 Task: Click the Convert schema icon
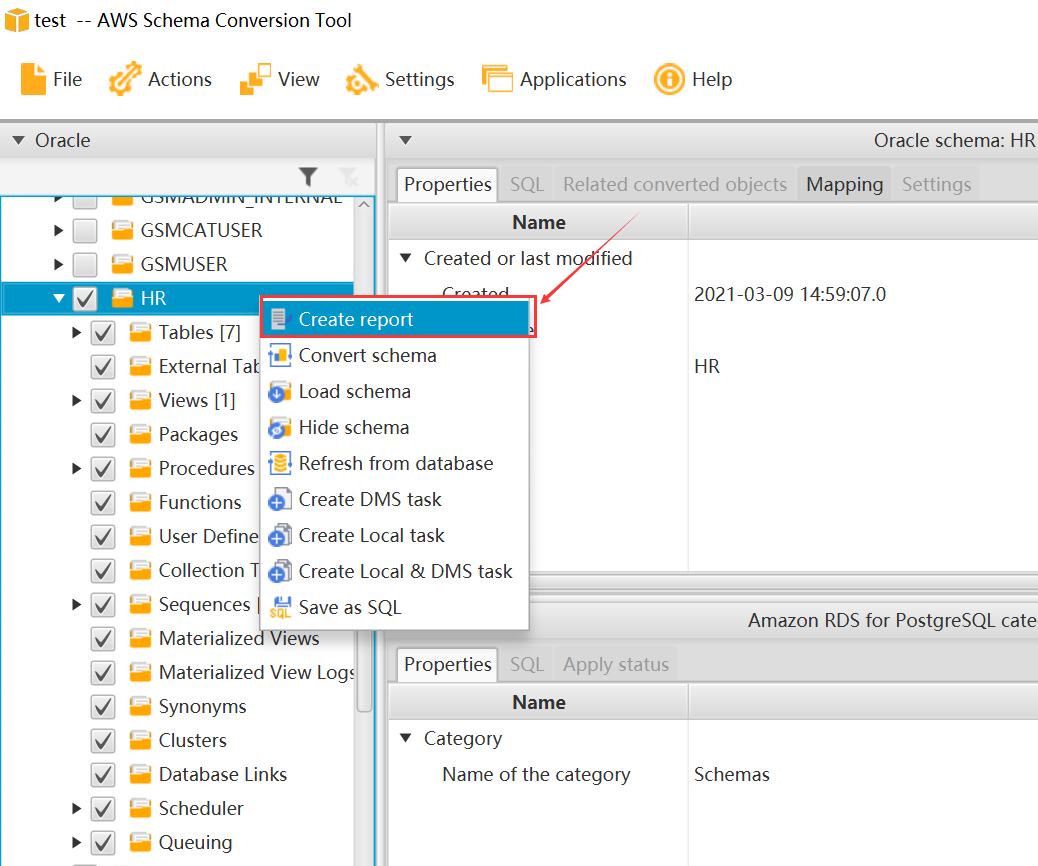[280, 356]
